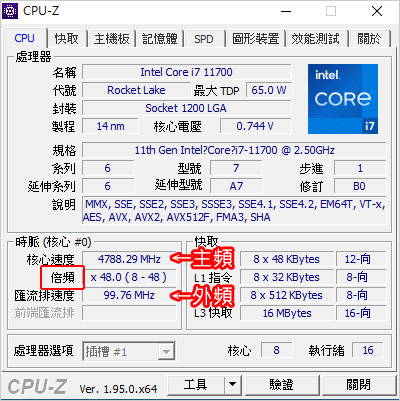Switch to the 關於 tab
The height and width of the screenshot is (401, 400).
tap(369, 39)
